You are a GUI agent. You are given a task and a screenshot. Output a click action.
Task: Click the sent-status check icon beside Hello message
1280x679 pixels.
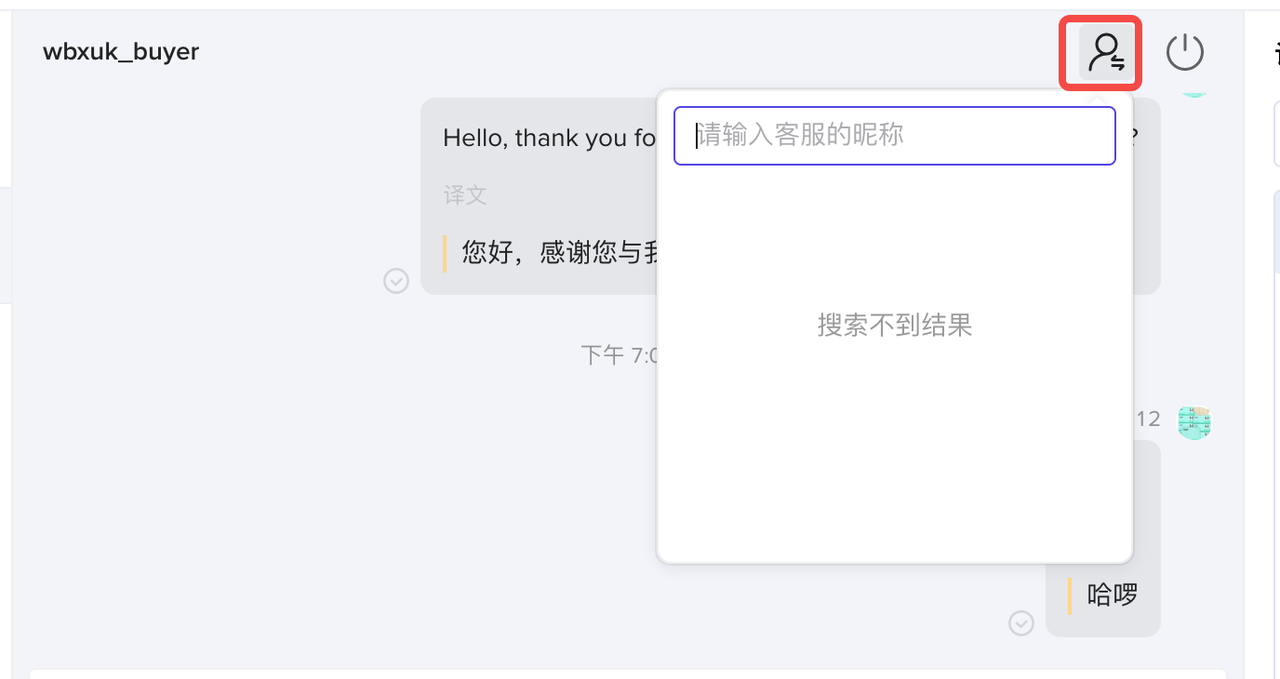pyautogui.click(x=396, y=281)
